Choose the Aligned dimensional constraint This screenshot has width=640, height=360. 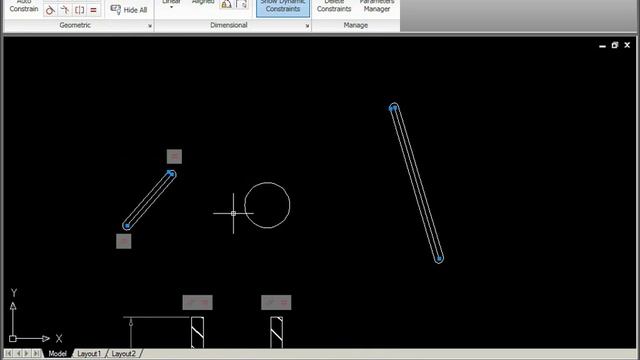pyautogui.click(x=203, y=3)
